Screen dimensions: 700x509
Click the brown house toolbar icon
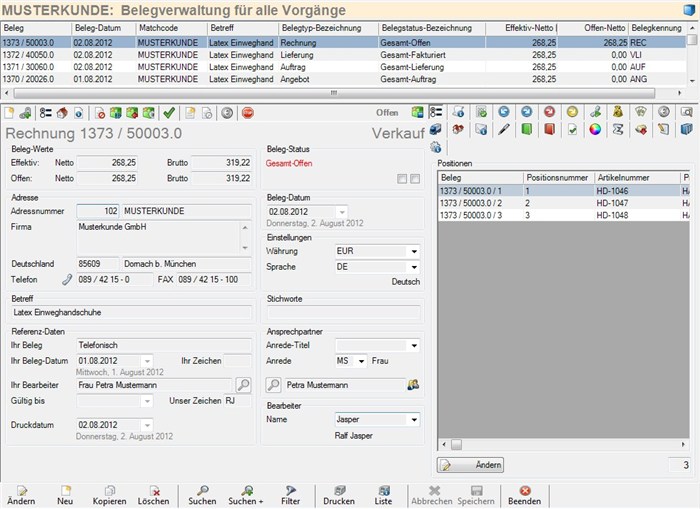(62, 113)
